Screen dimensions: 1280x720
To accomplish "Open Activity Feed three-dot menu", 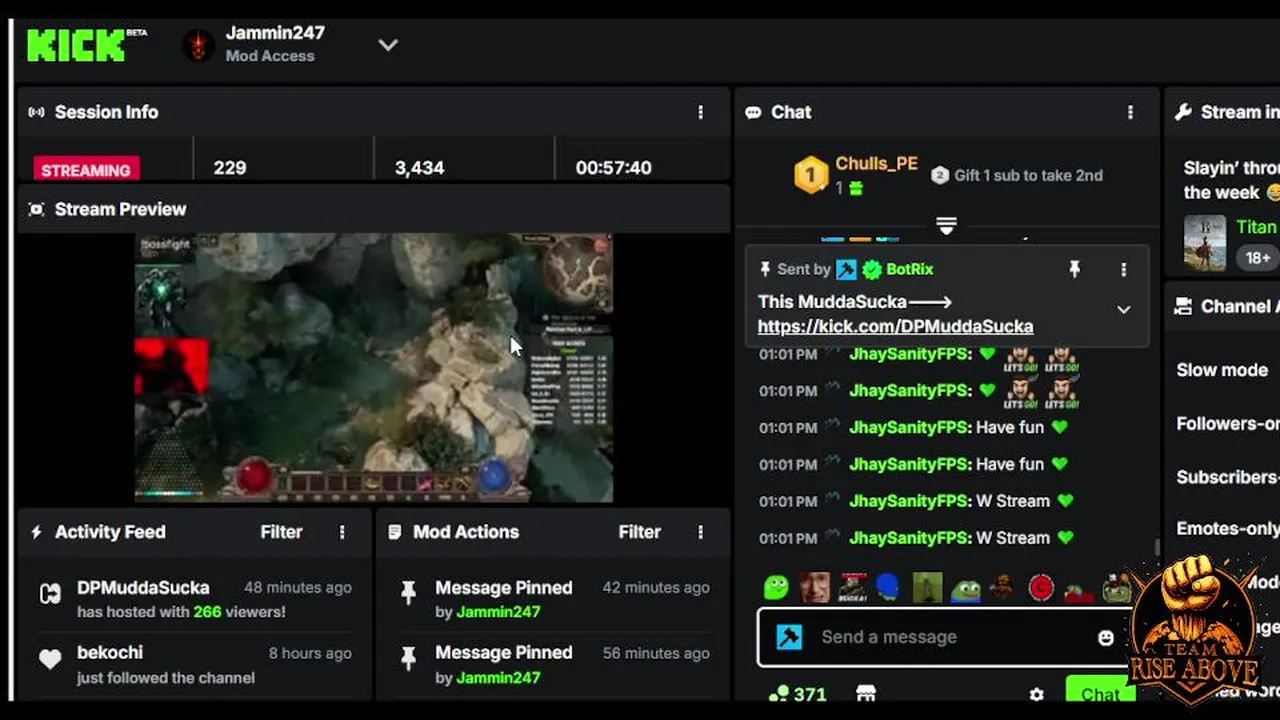I will (342, 532).
